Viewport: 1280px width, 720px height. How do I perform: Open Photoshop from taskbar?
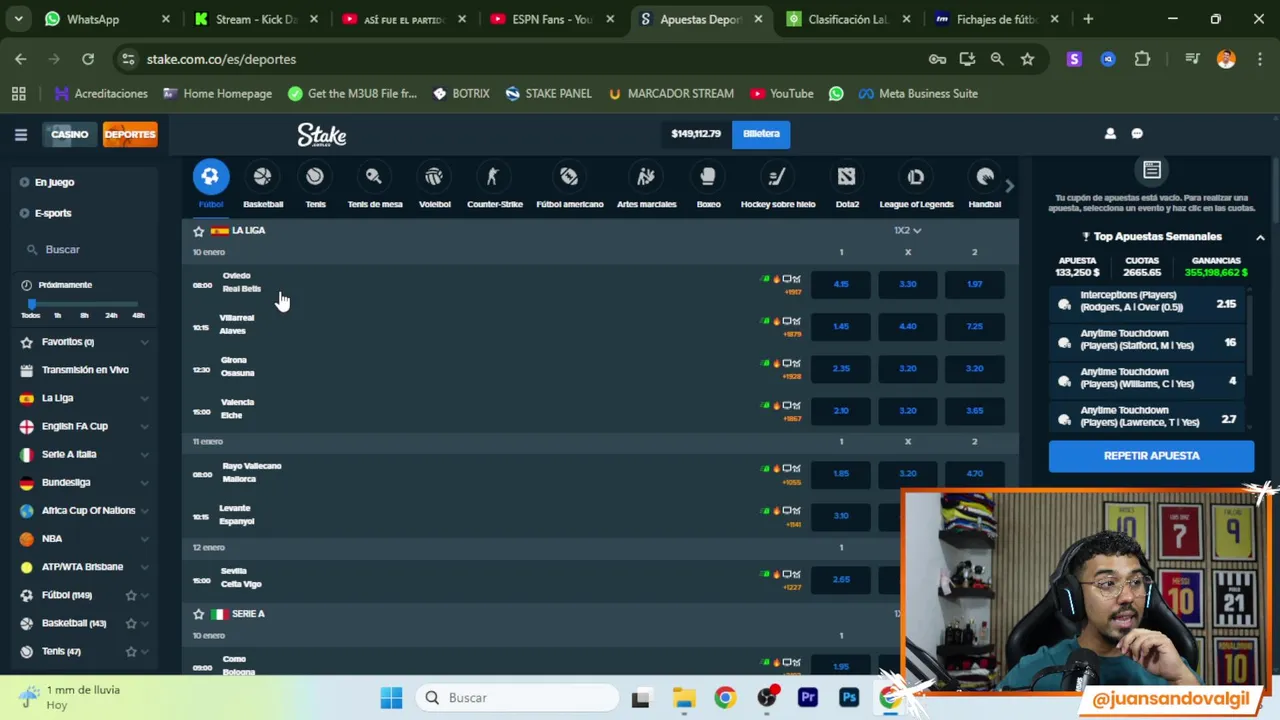pos(849,698)
